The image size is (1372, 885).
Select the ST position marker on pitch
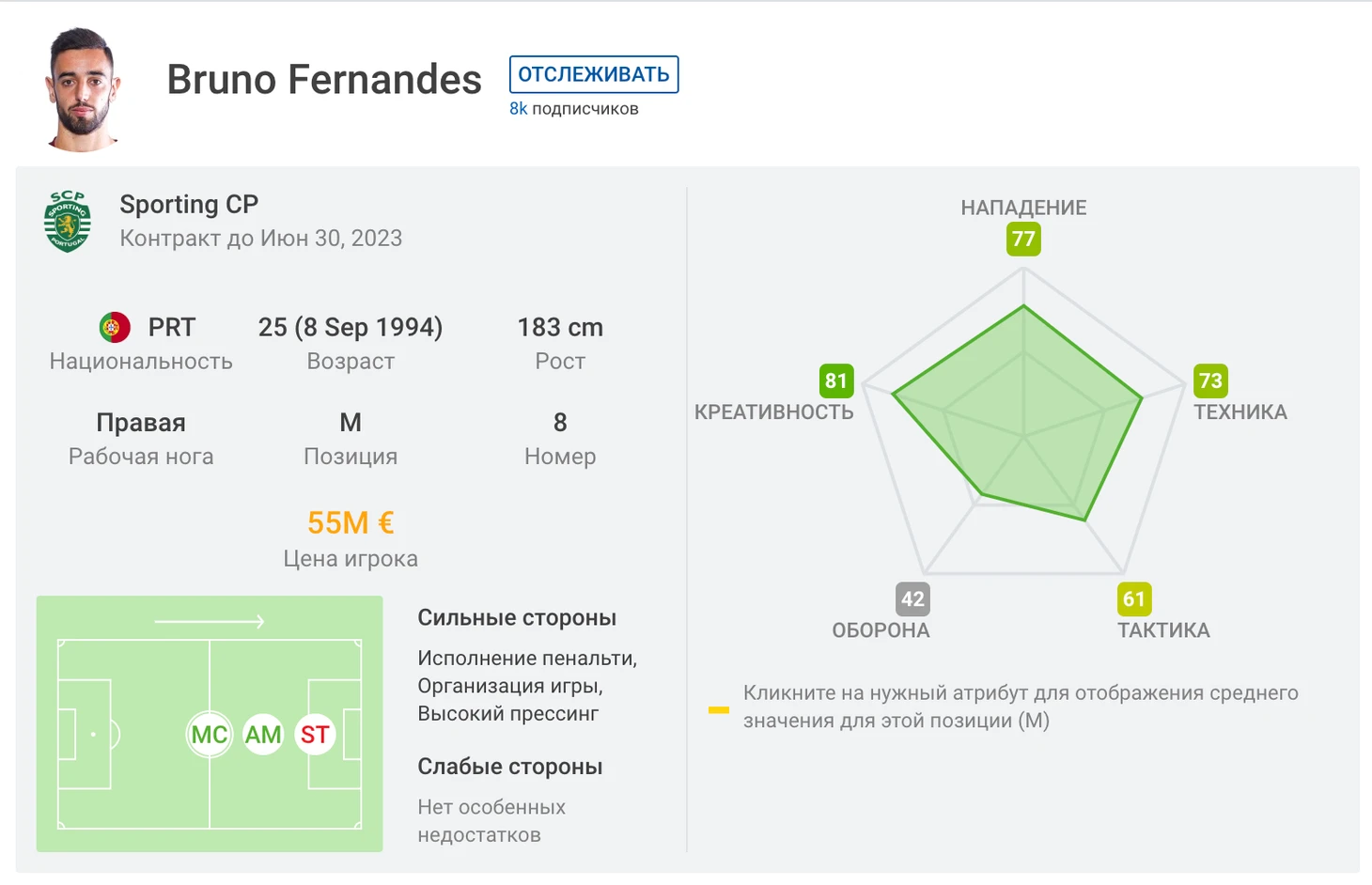[315, 735]
